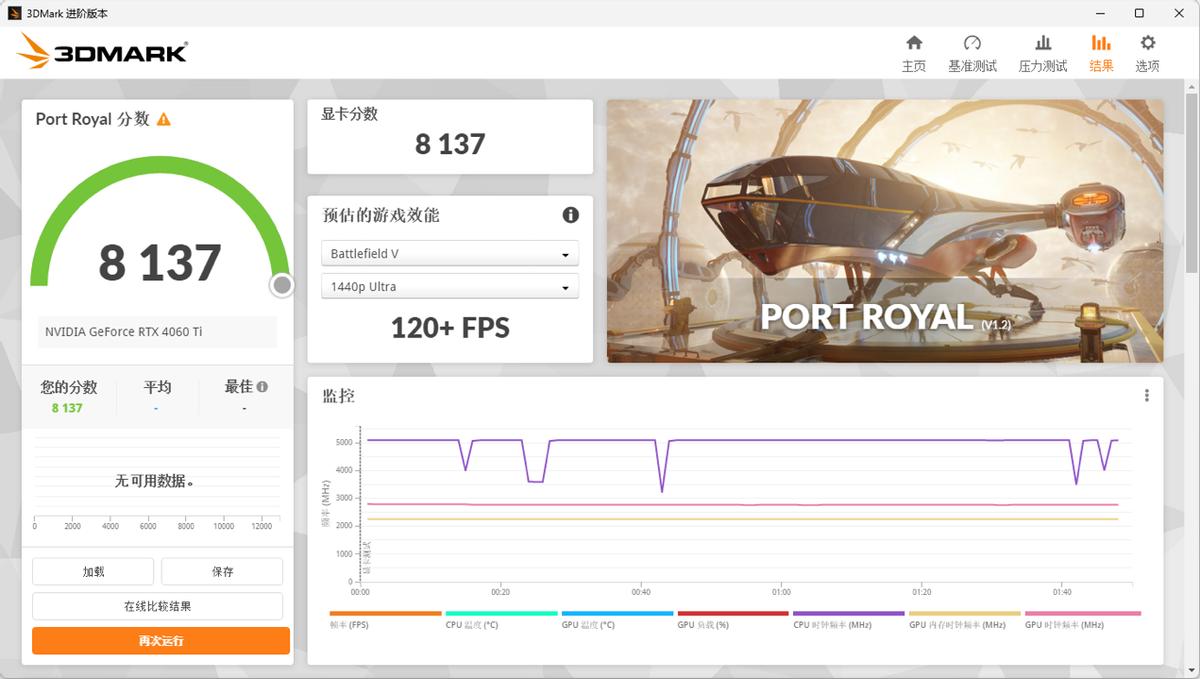Open the 监控 panel three-dot menu
The image size is (1200, 679).
click(1146, 395)
